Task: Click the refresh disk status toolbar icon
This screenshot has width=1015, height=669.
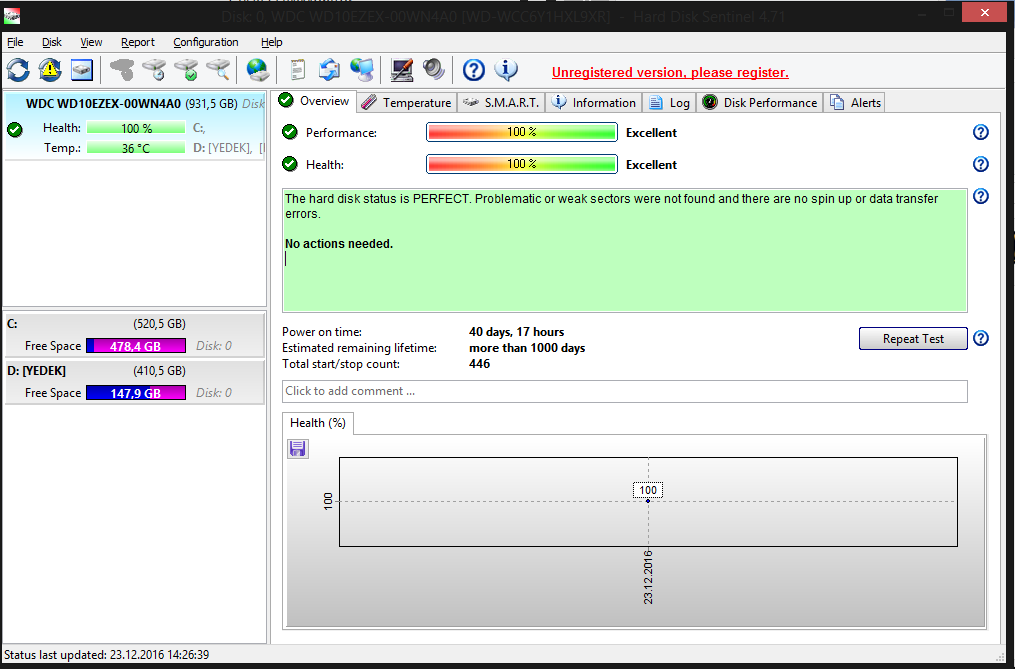Action: (18, 70)
